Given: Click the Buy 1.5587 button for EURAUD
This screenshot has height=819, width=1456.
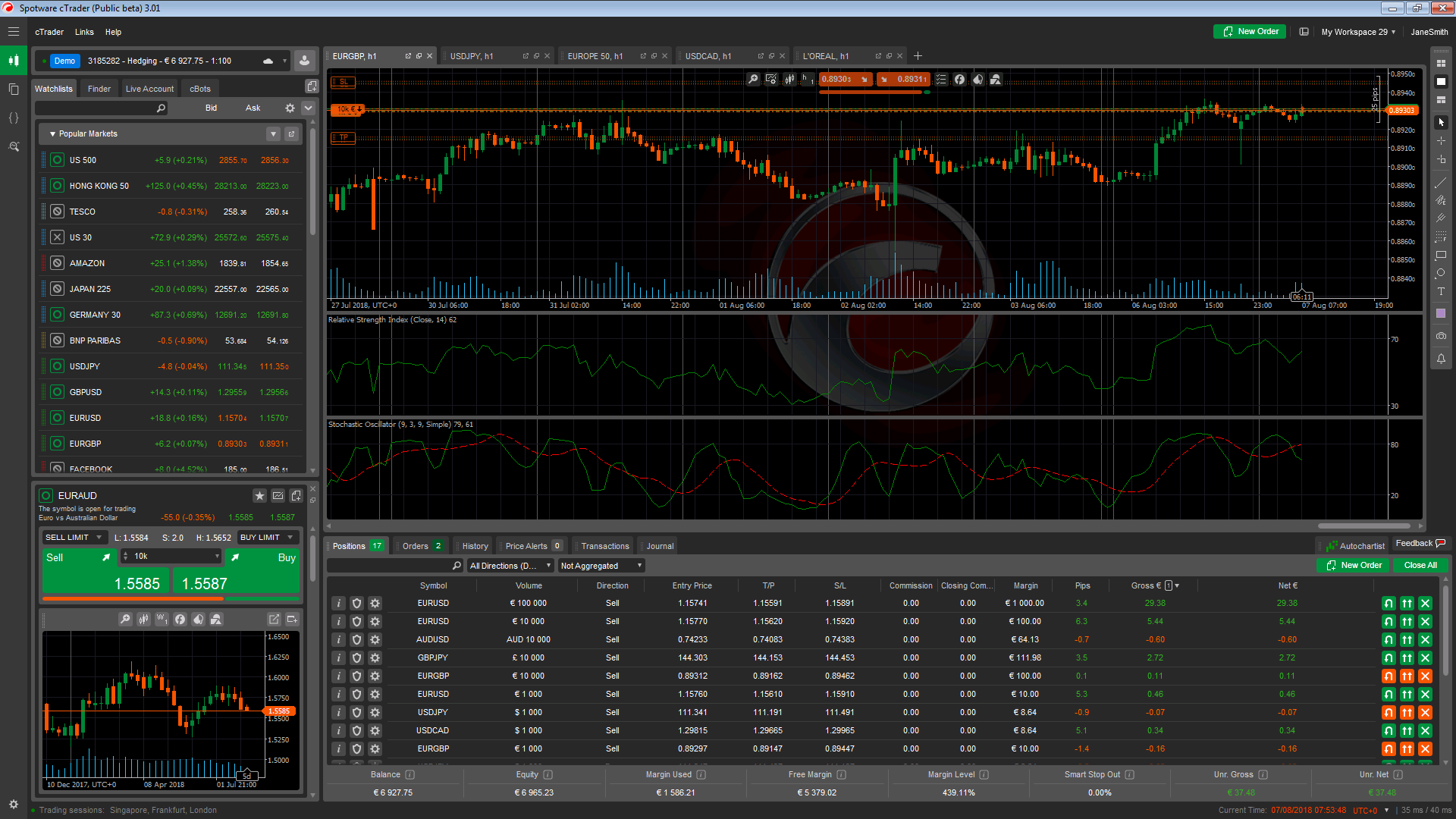Looking at the screenshot, I should pos(237,571).
